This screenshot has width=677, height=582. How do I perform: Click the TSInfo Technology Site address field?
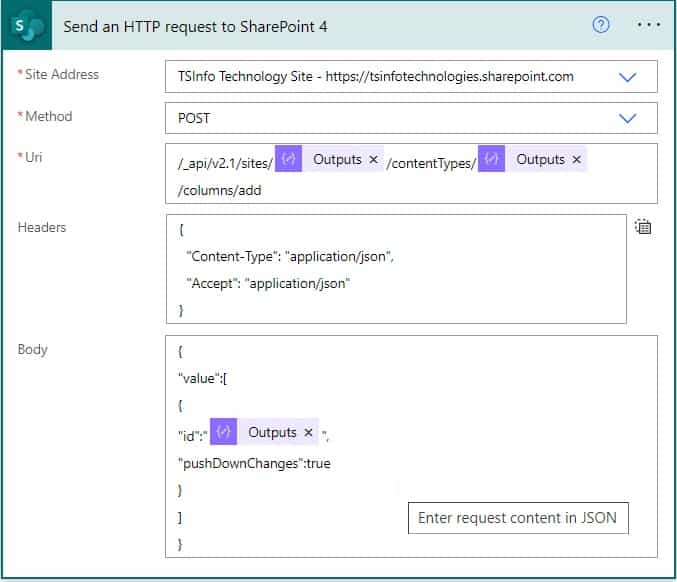[x=411, y=77]
